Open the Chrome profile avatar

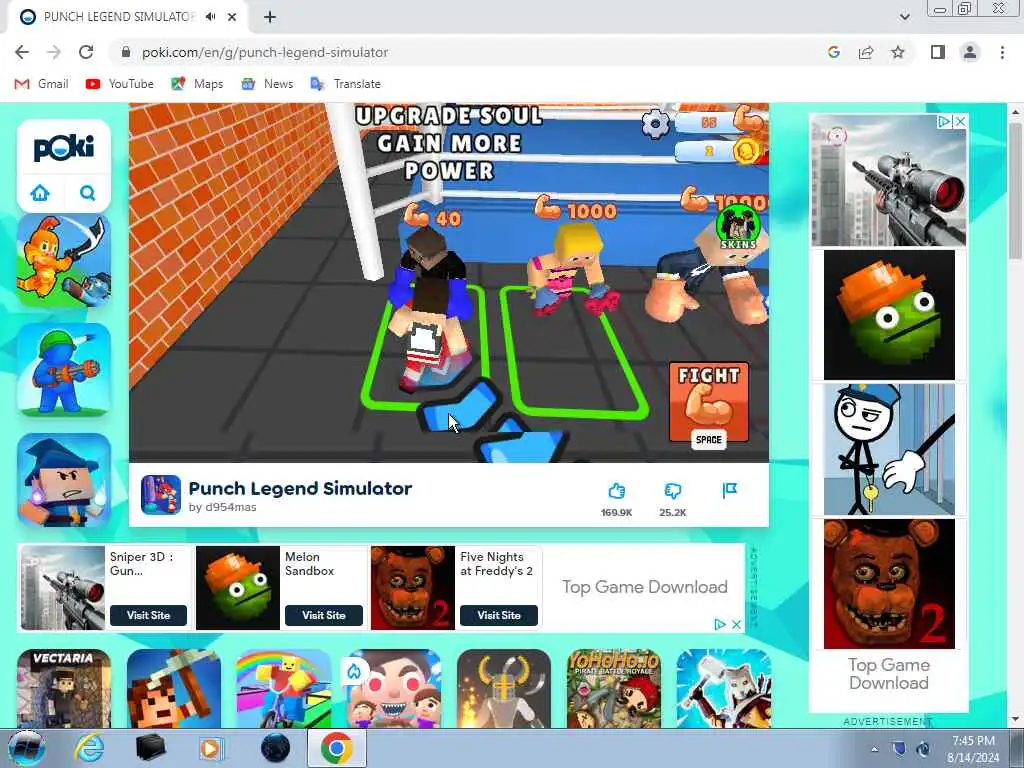coord(970,52)
